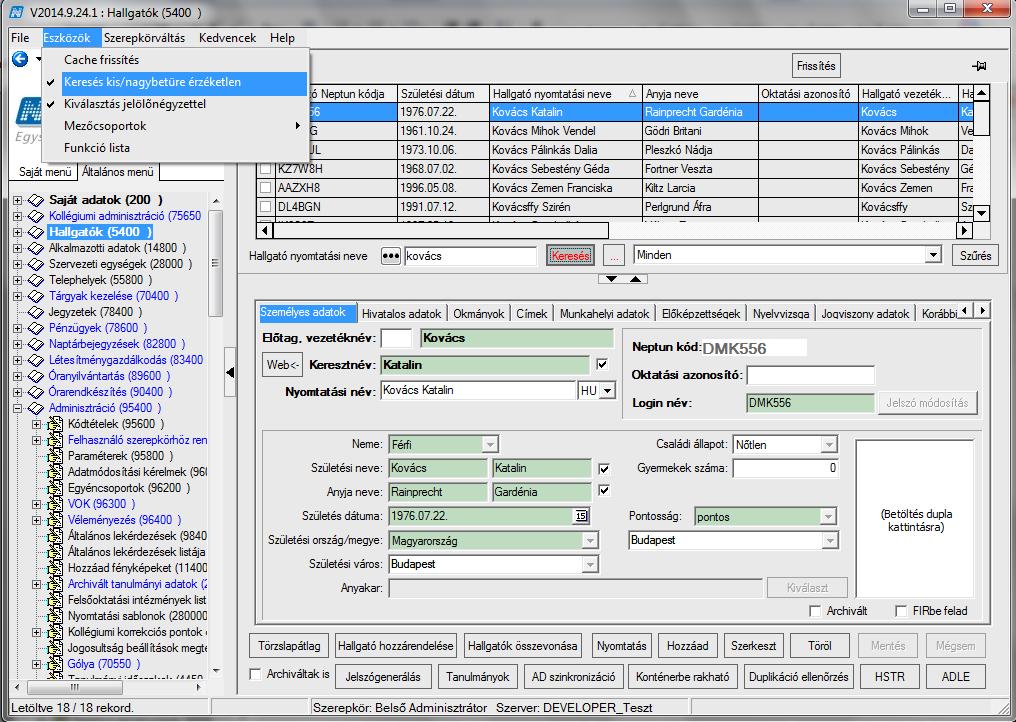The image size is (1016, 722).
Task: Toggle the checkbox next to Keresztnév field
Action: coord(602,364)
